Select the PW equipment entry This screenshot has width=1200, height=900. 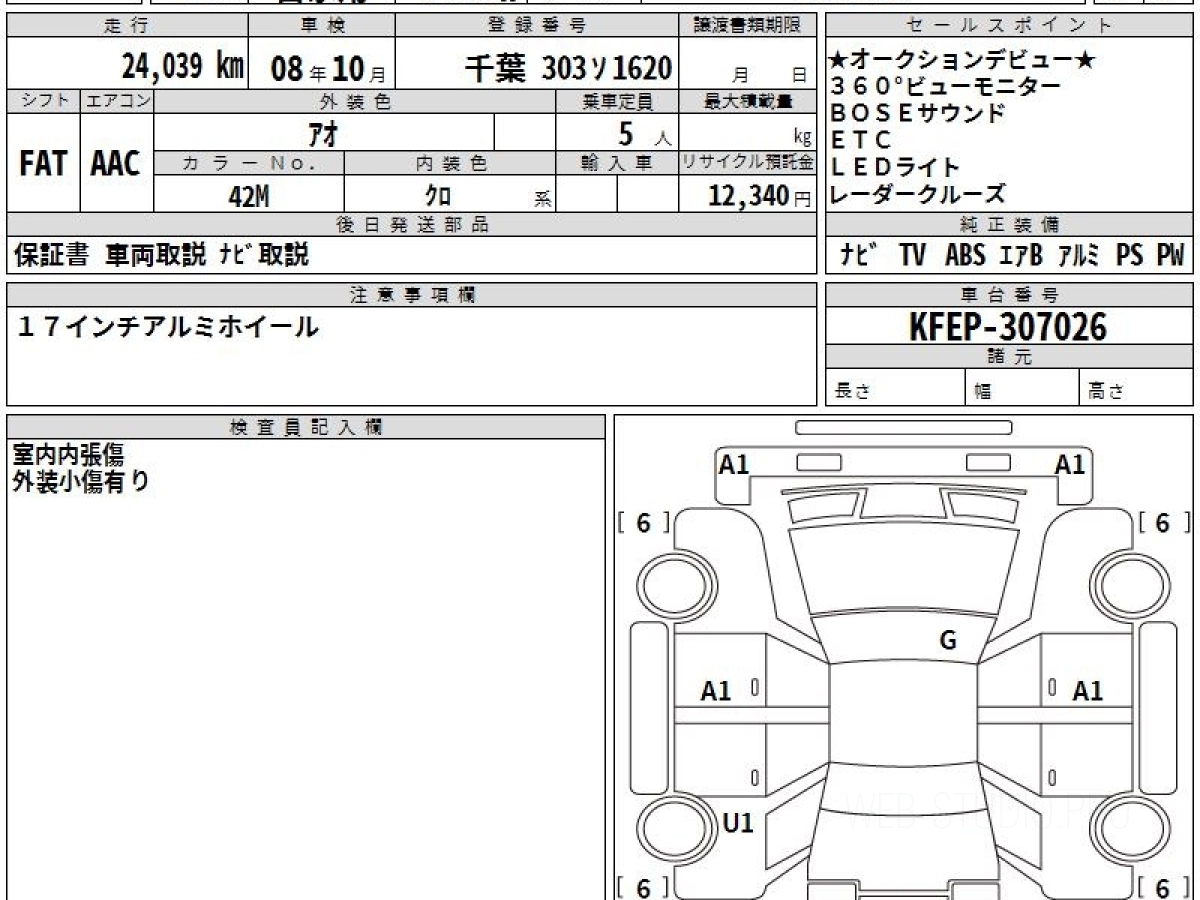click(x=1170, y=255)
